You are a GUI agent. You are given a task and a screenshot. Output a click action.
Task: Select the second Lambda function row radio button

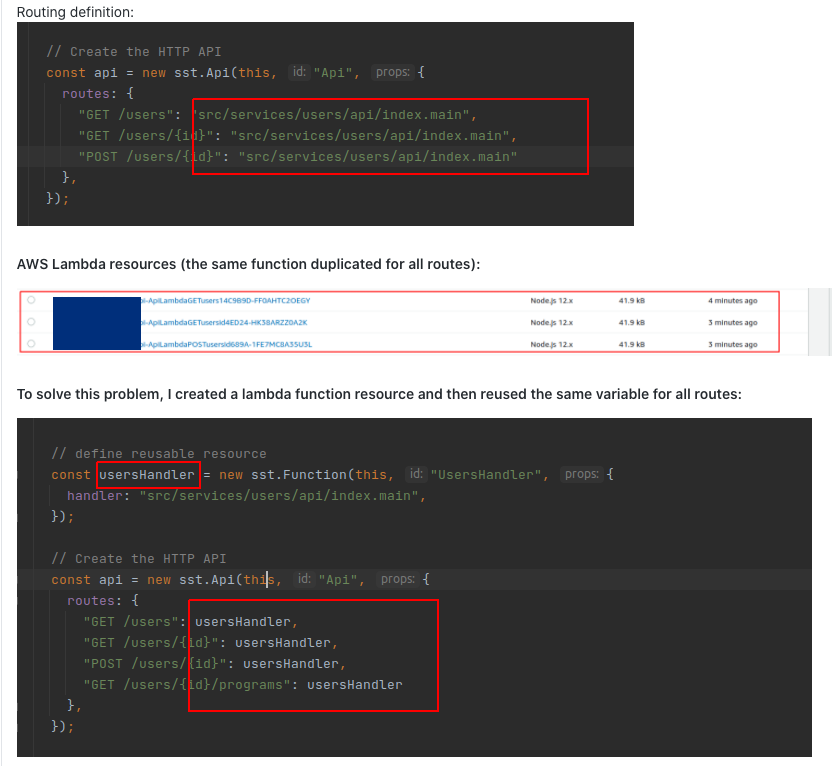[x=30, y=320]
